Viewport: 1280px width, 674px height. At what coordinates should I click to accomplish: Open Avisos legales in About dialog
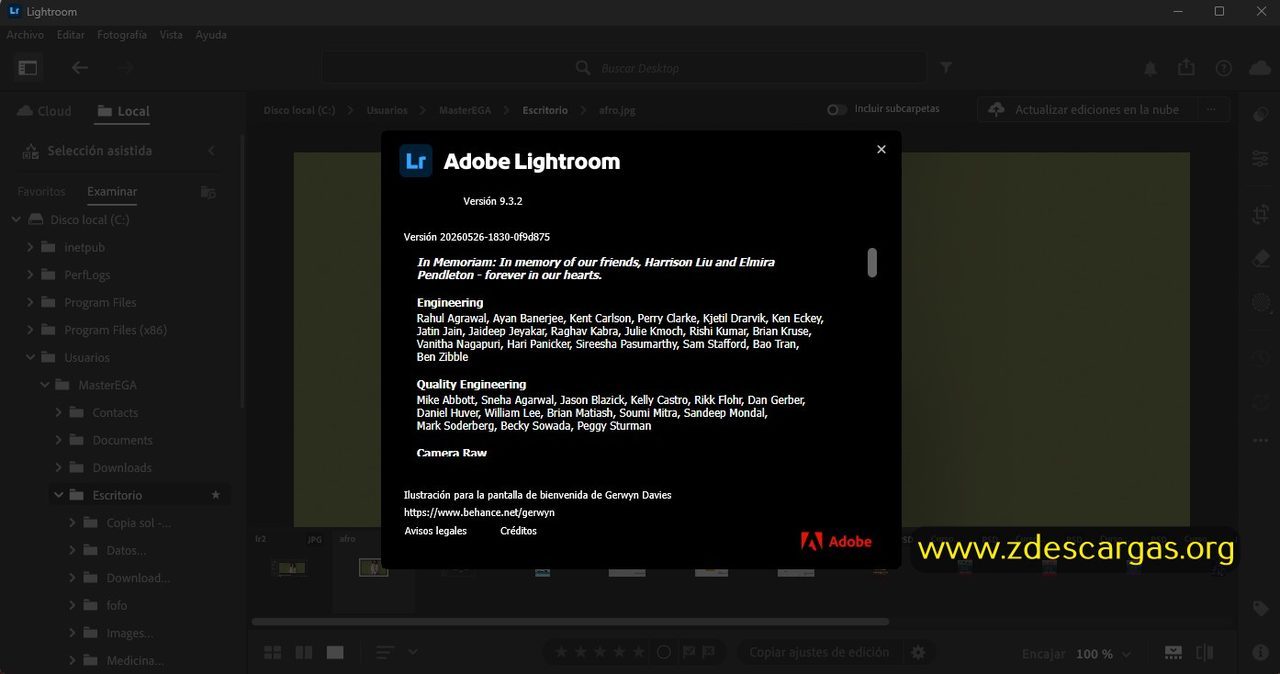pyautogui.click(x=435, y=531)
